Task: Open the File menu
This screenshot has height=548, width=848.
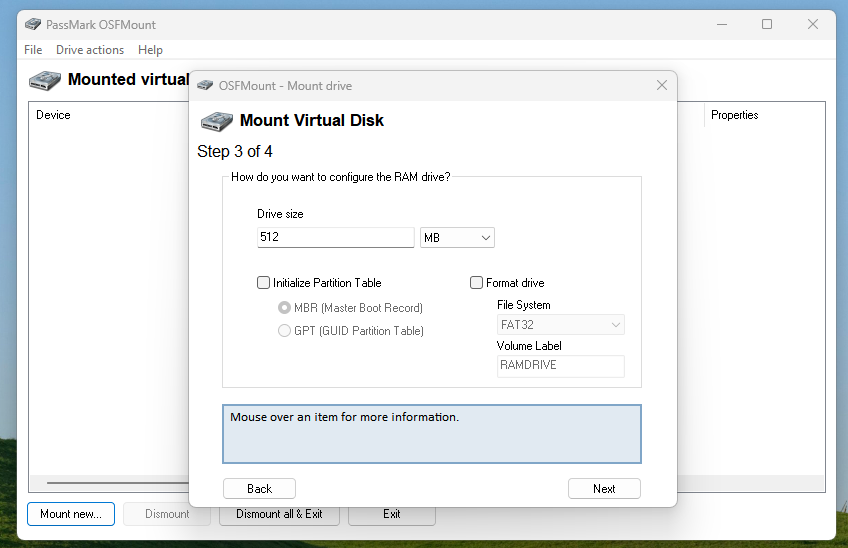Action: (33, 50)
